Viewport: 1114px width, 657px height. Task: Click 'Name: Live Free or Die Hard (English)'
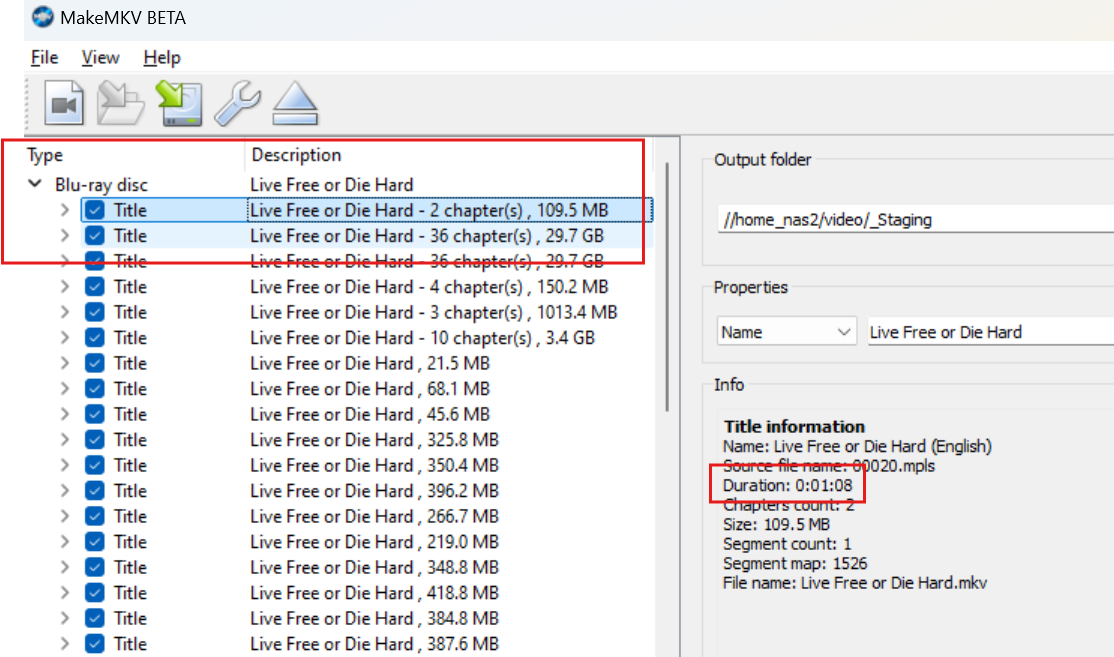point(858,447)
